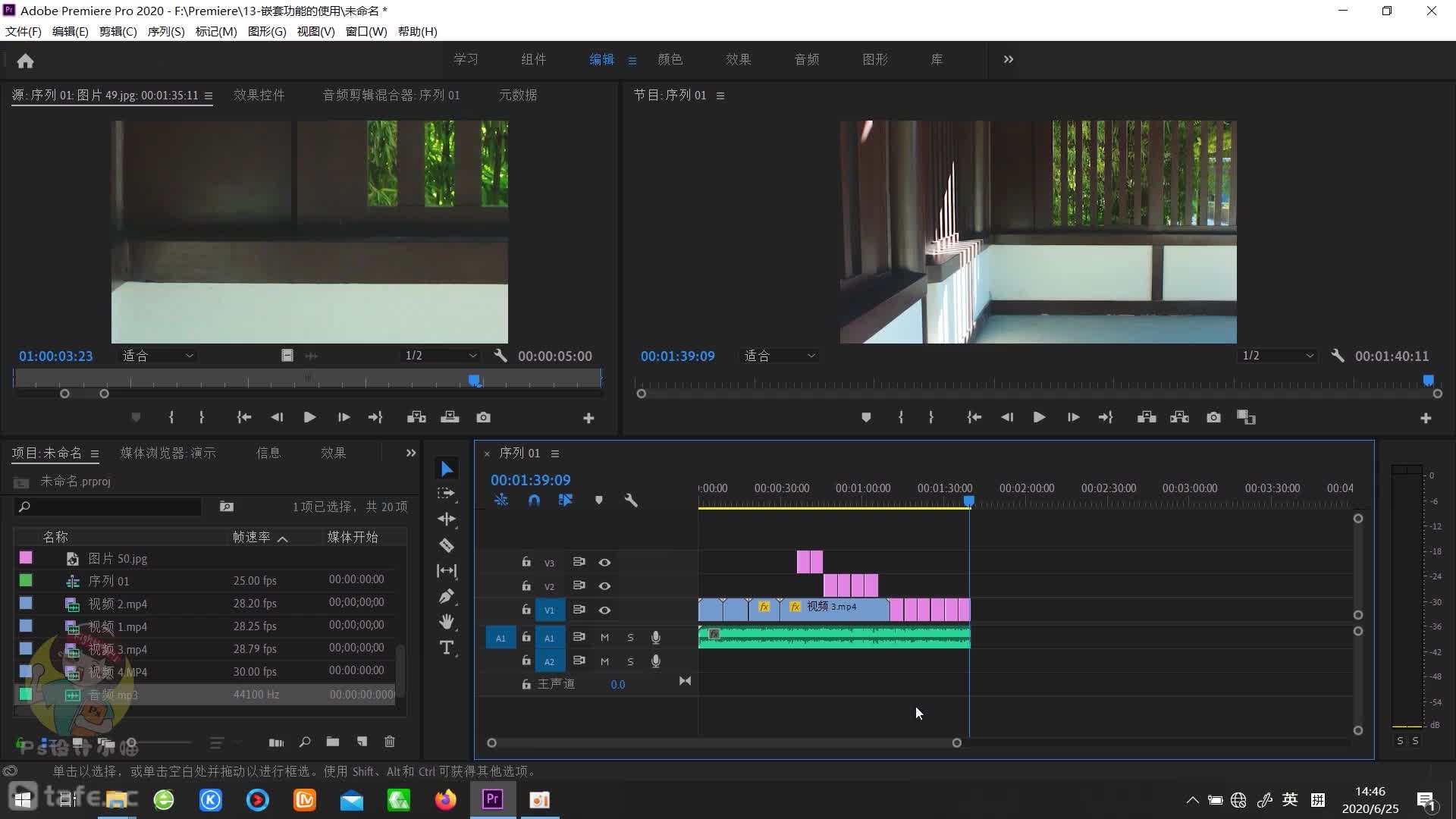1456x819 pixels.
Task: Open button editor in Program monitor
Action: [x=1426, y=418]
